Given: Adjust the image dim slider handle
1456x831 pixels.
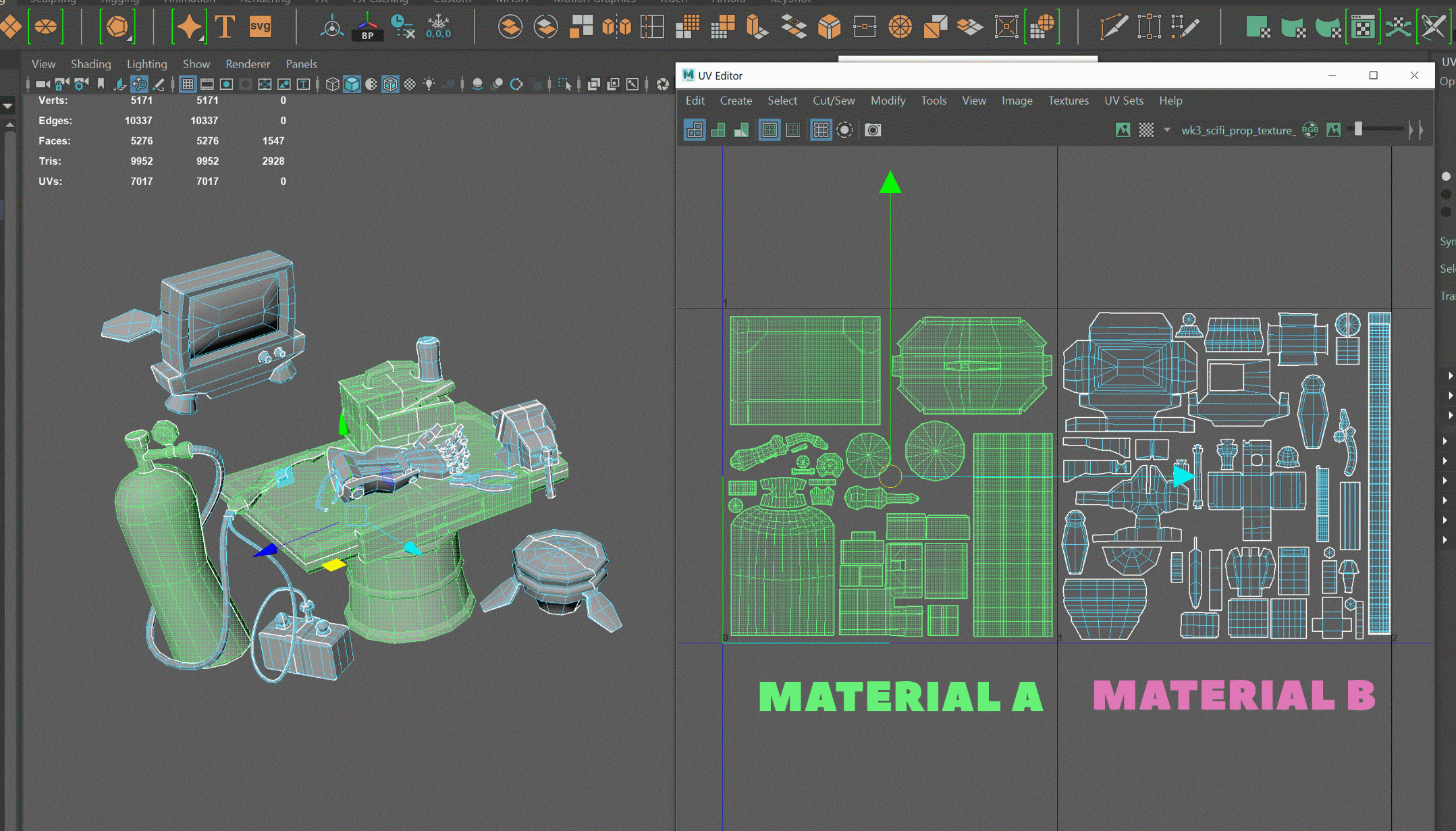Looking at the screenshot, I should pos(1359,130).
